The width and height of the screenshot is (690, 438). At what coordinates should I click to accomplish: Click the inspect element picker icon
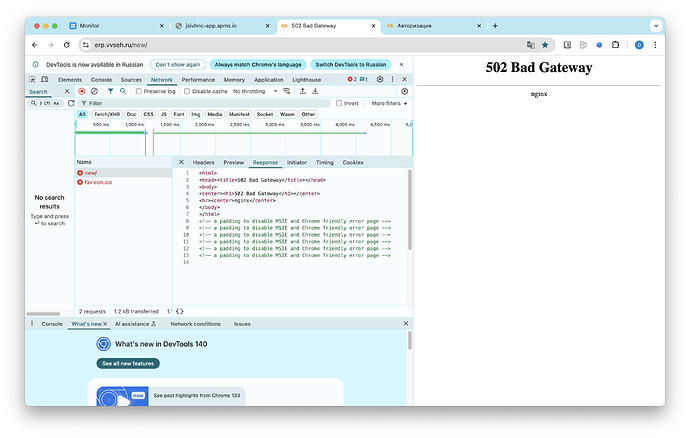(x=34, y=79)
